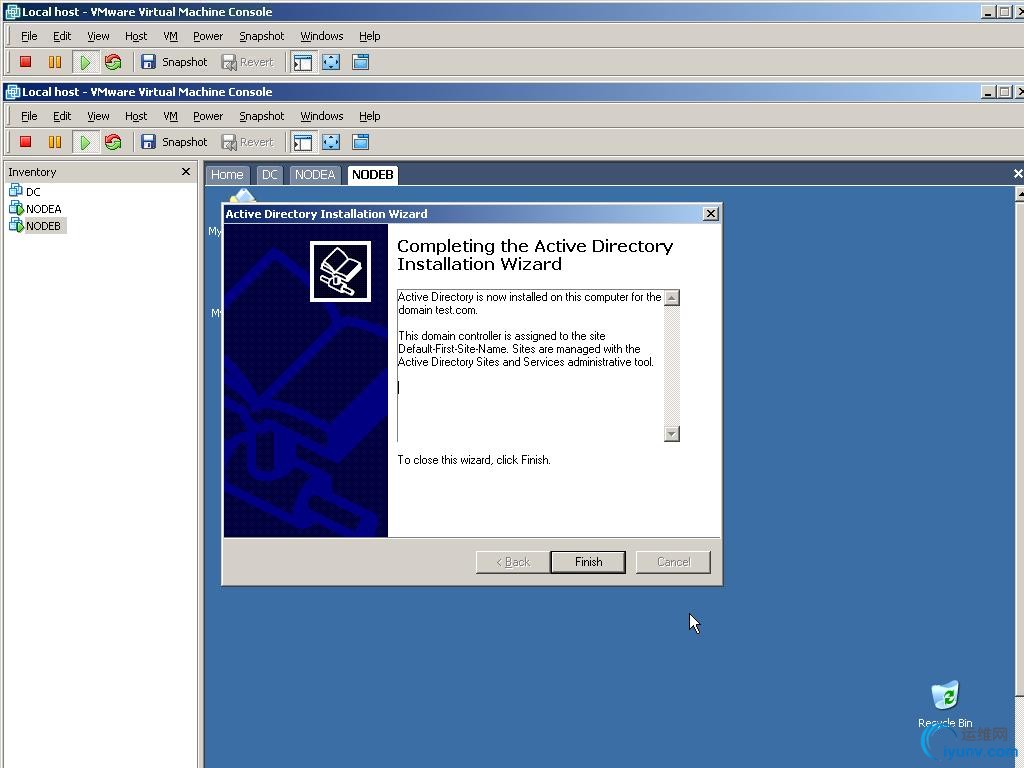Click Revert toolbar button in background console window
Viewport: 1024px width, 768px height.
tap(248, 62)
